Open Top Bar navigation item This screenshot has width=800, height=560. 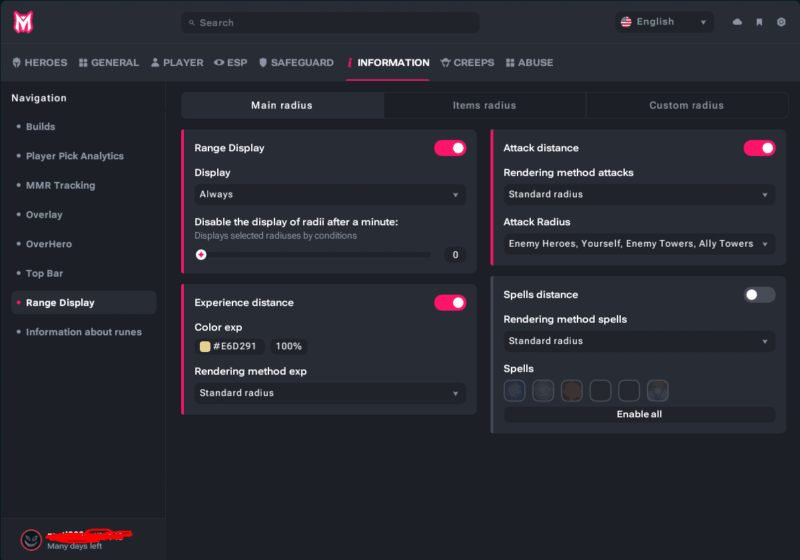(84, 273)
